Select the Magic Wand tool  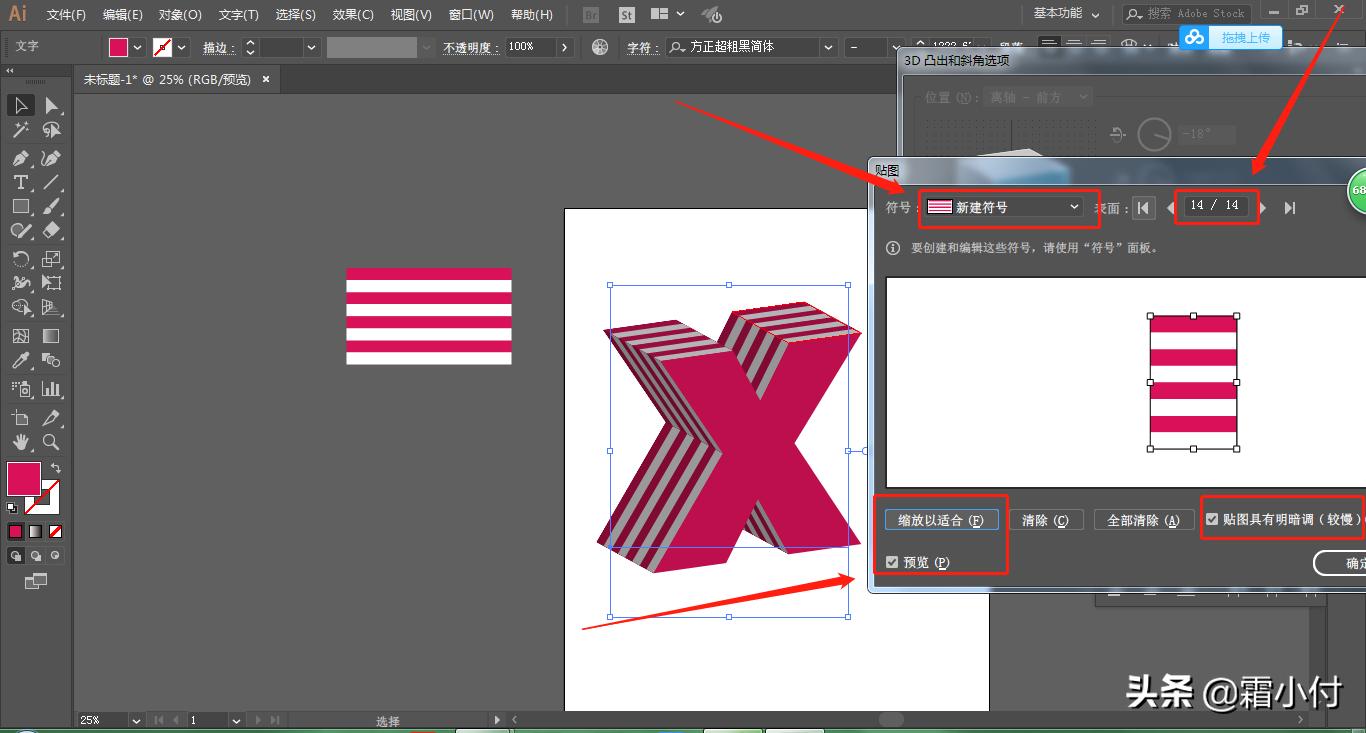21,130
